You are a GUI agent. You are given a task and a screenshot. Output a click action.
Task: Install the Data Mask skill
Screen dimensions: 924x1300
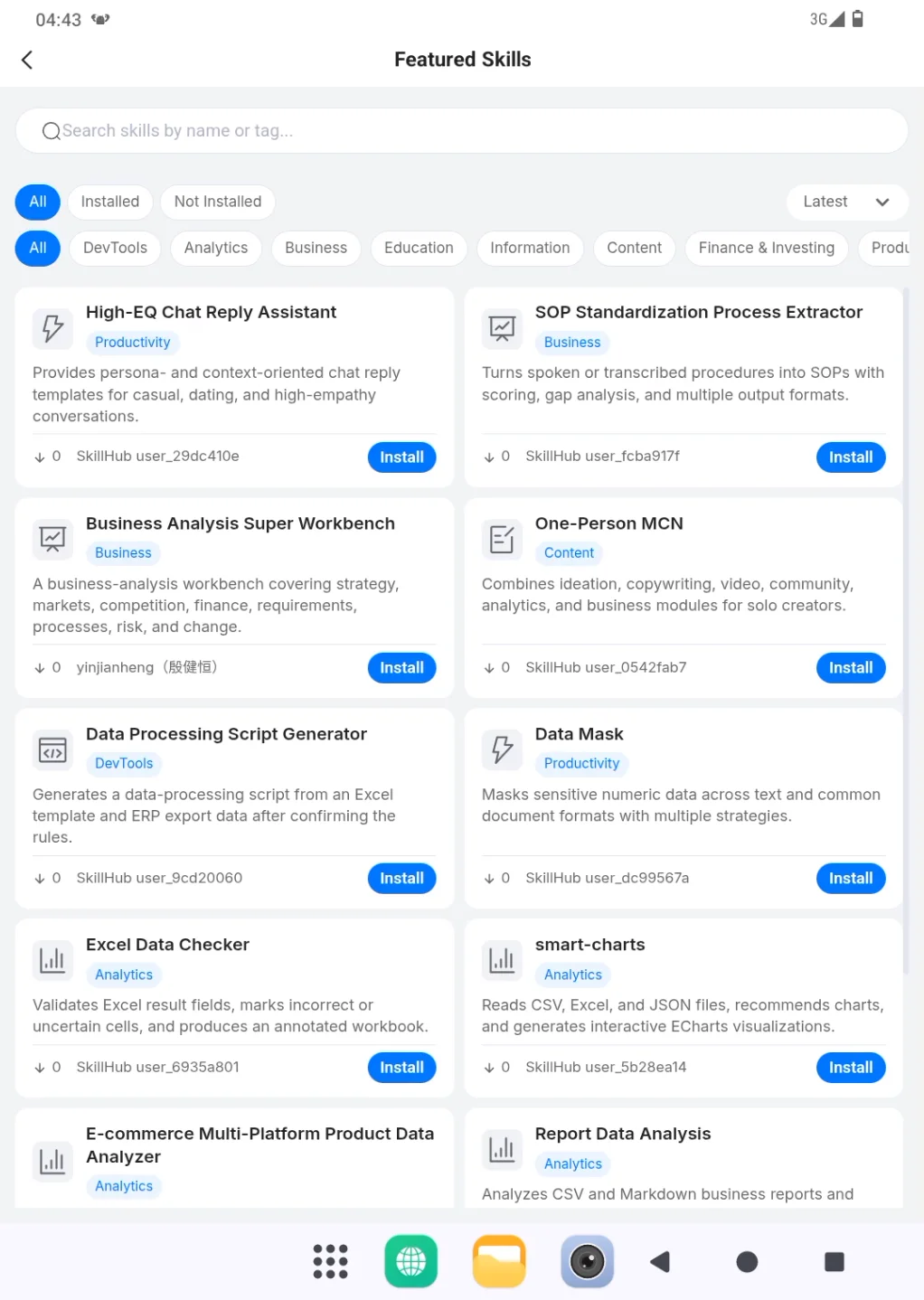coord(851,879)
